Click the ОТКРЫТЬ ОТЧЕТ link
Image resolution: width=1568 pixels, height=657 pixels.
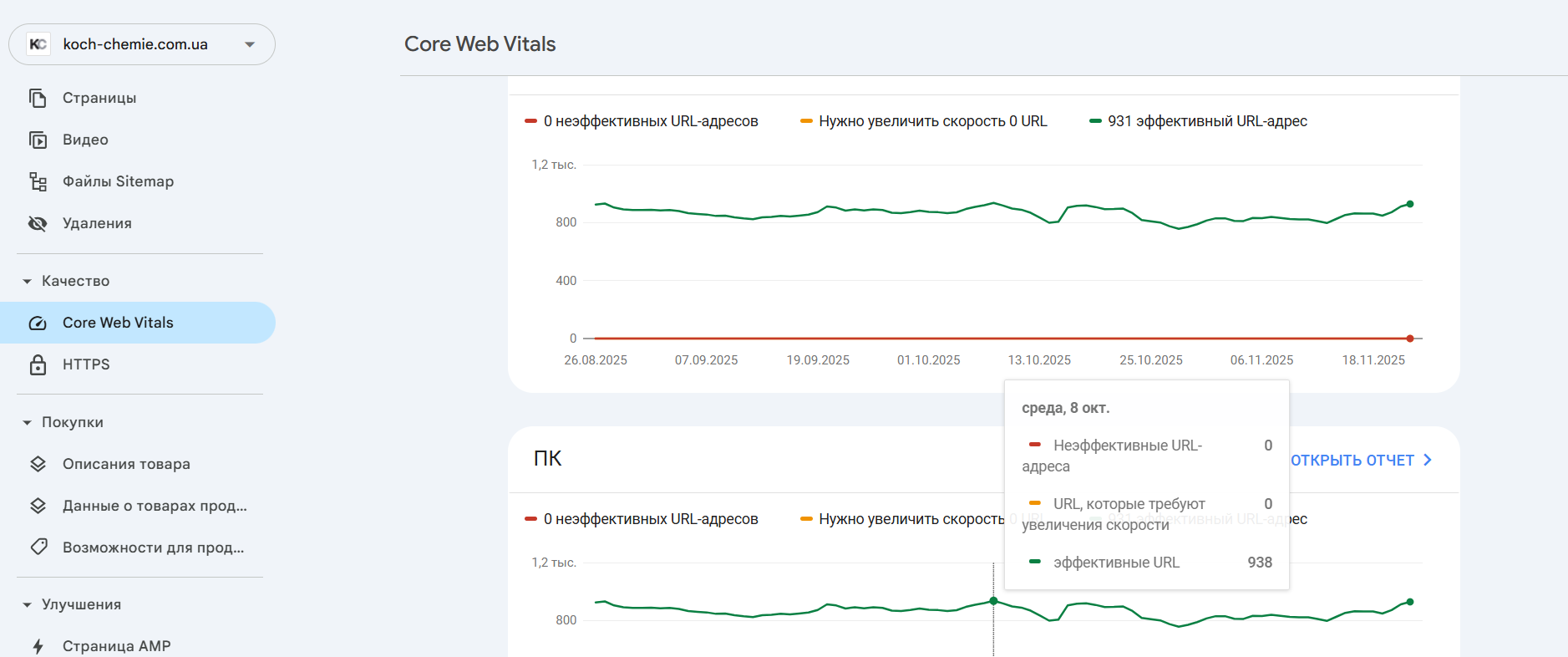point(1360,461)
